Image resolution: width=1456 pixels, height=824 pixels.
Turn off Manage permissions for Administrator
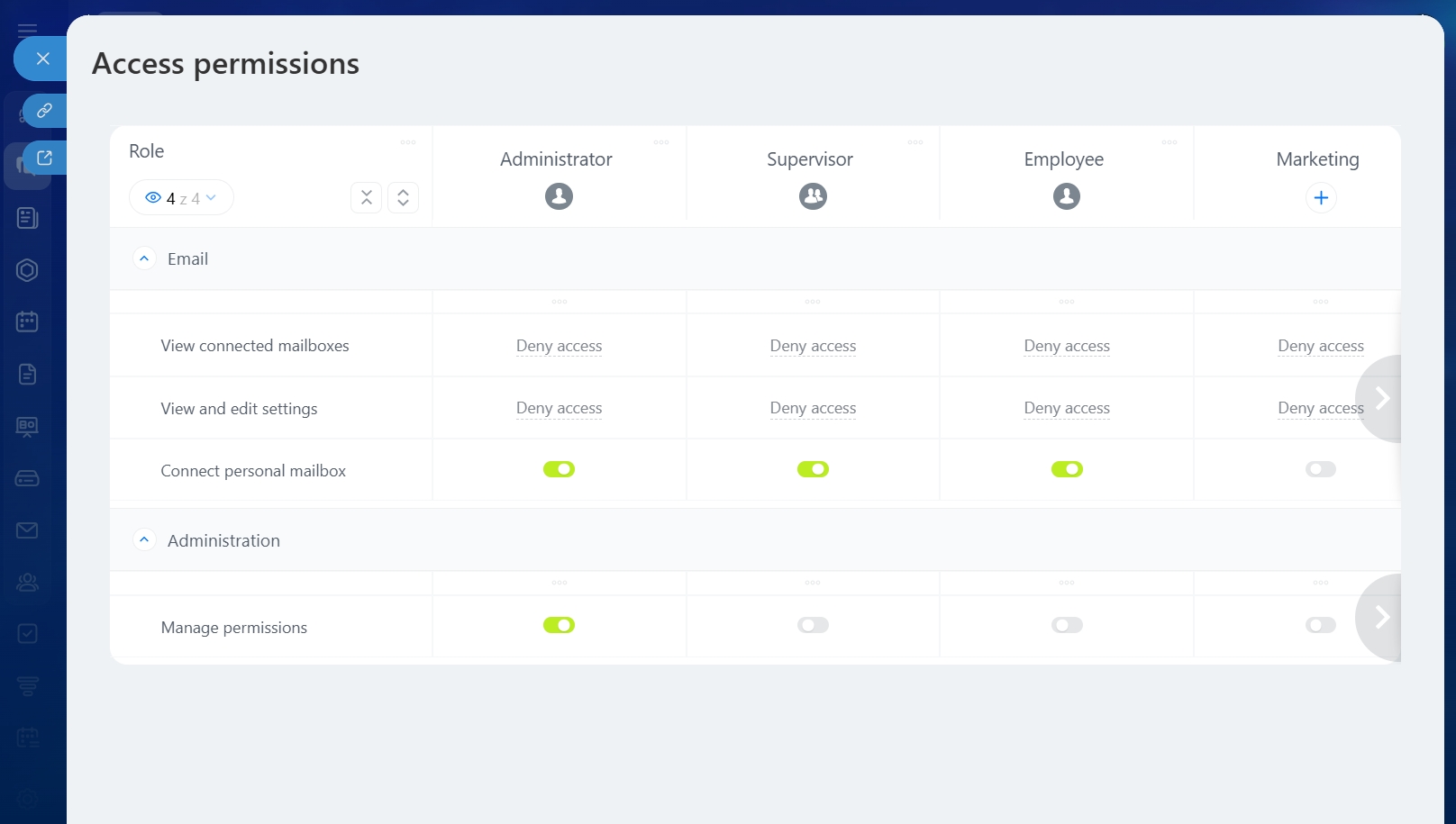[559, 625]
